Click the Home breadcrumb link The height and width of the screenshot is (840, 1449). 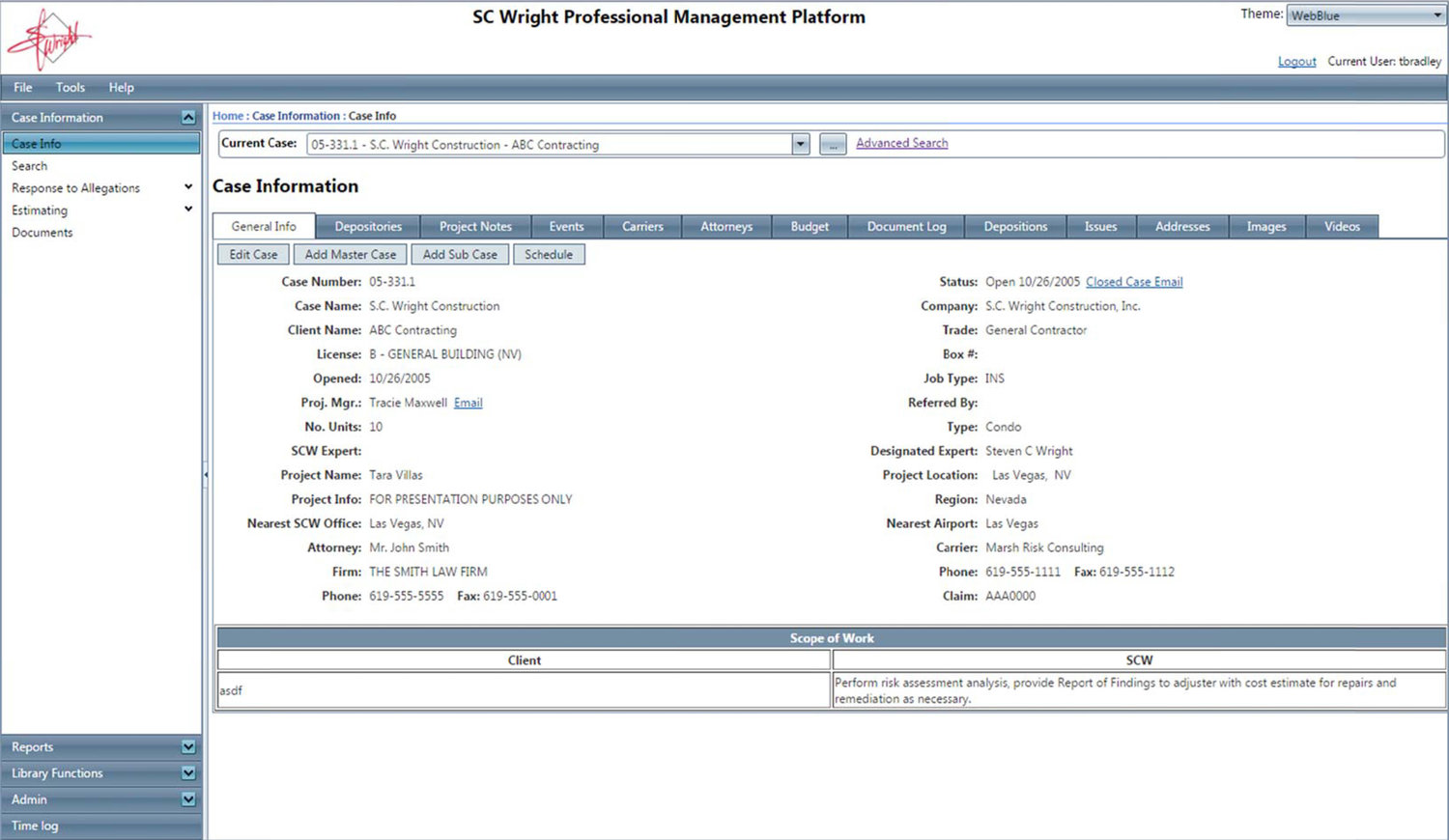(228, 116)
